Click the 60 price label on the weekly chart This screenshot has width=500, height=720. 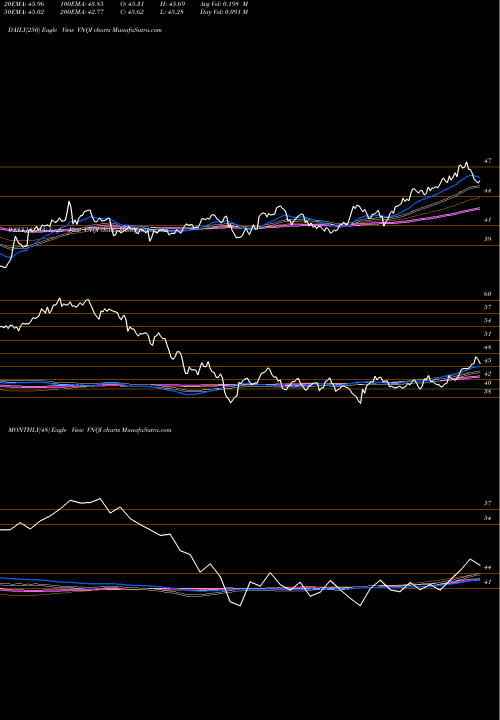click(488, 294)
